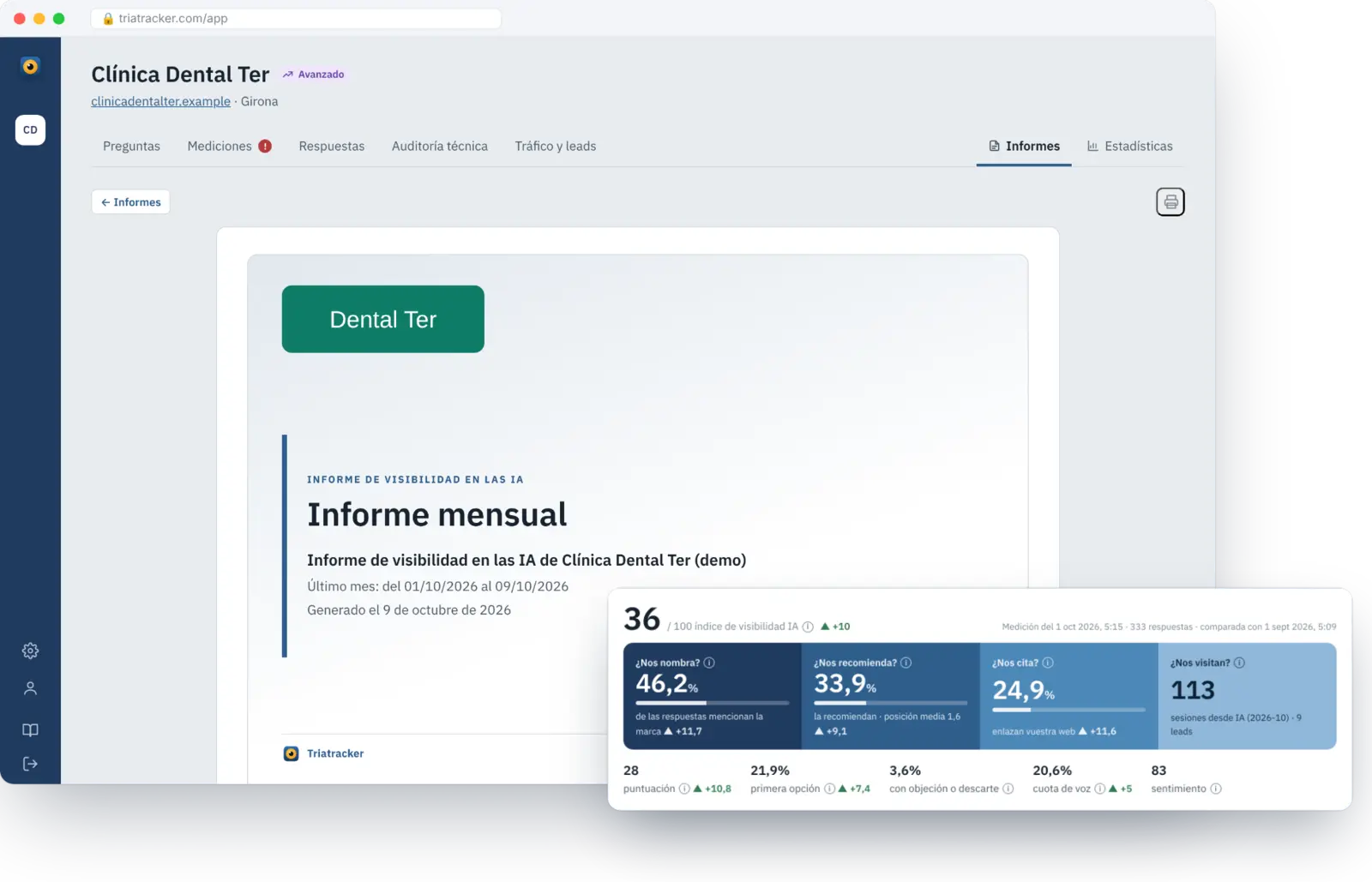This screenshot has width=1372, height=882.
Task: Click the 36 visibility index score
Action: point(641,619)
